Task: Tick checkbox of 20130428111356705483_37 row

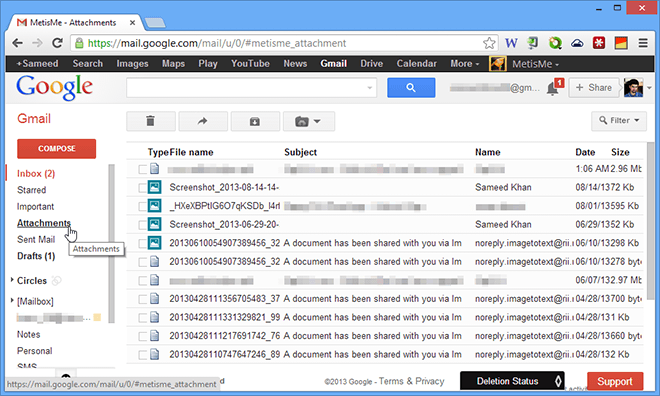Action: click(x=143, y=299)
